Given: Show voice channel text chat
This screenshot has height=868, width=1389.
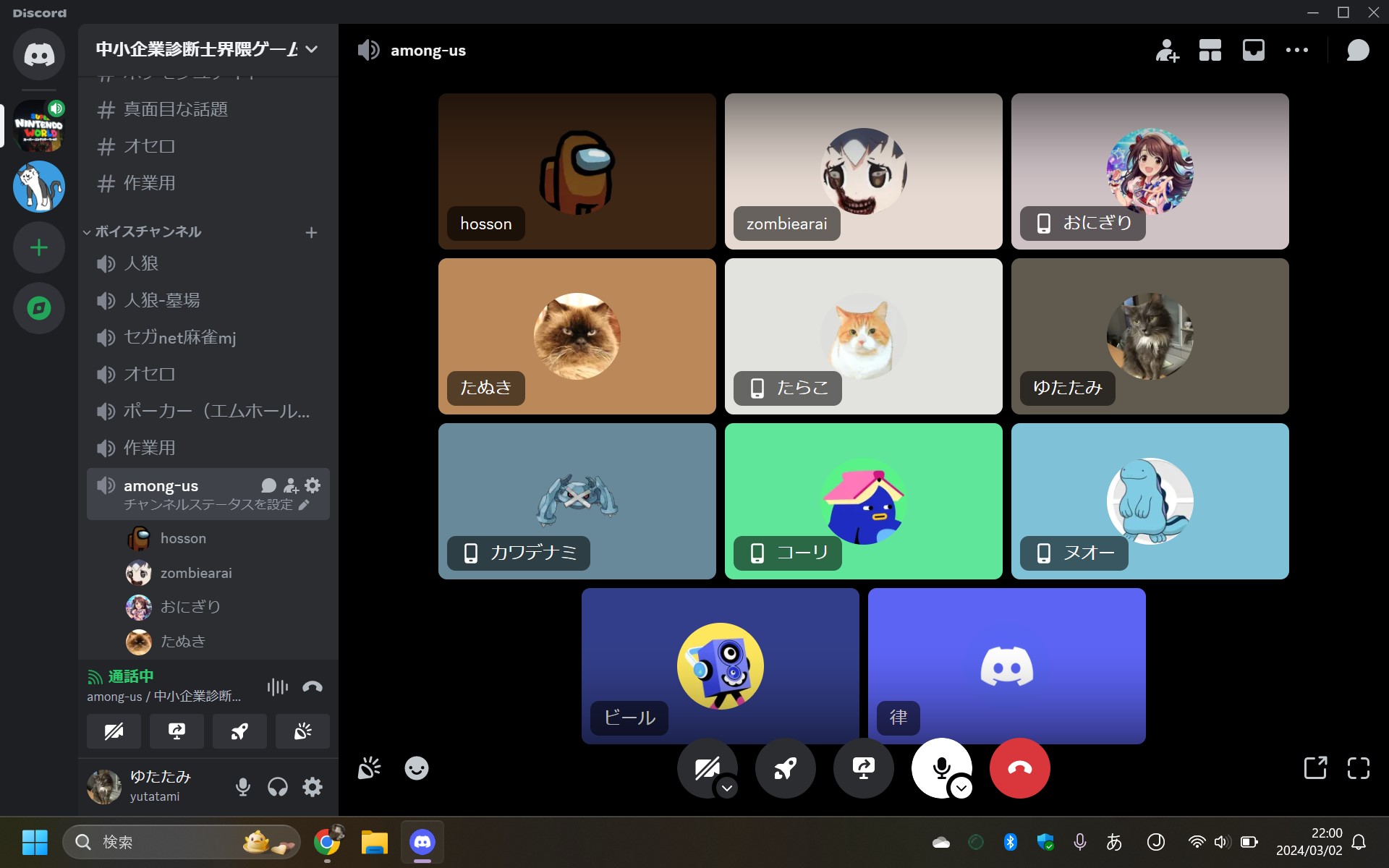Looking at the screenshot, I should pyautogui.click(x=1358, y=51).
